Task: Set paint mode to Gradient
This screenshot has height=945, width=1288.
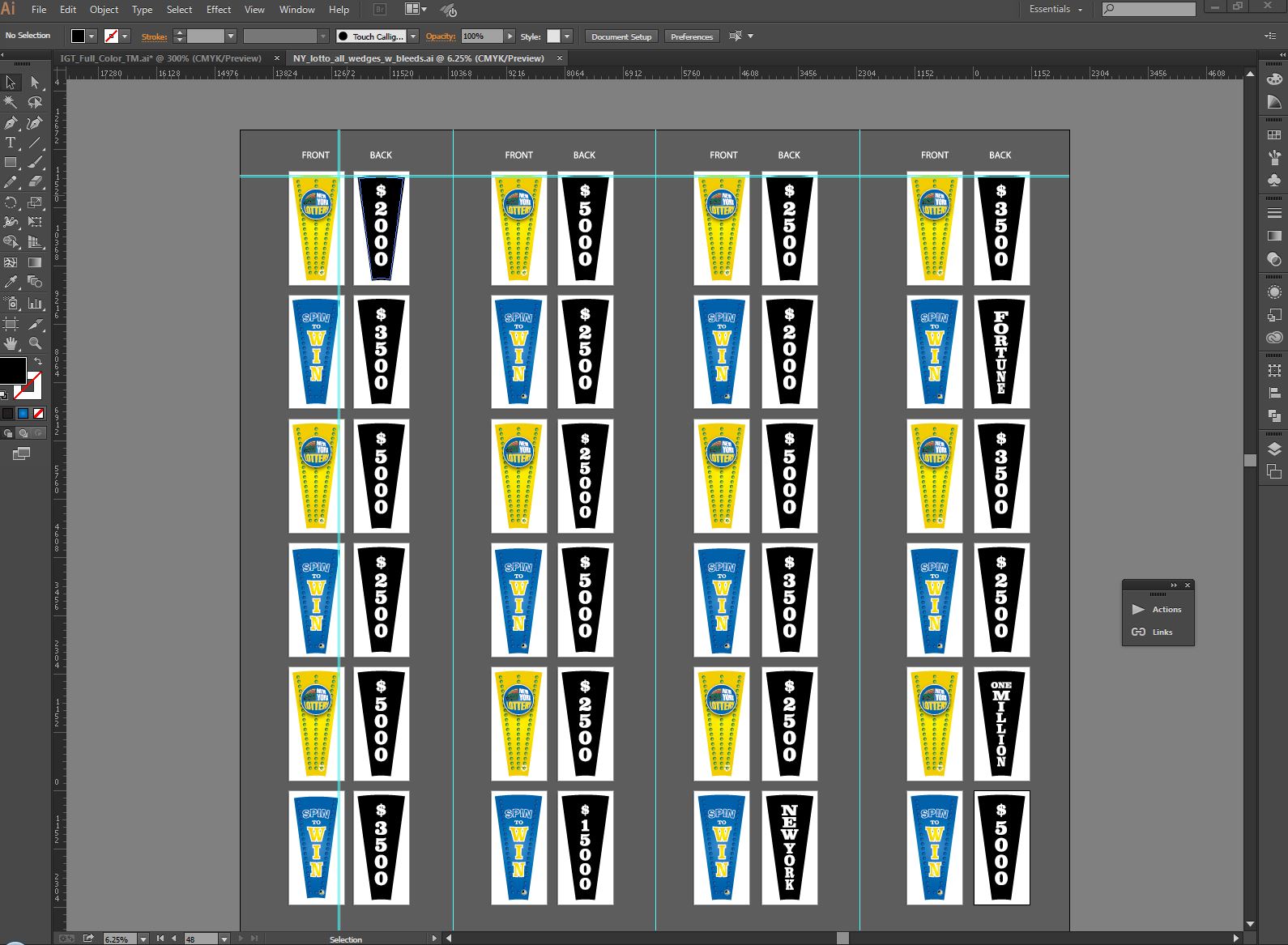Action: tap(23, 414)
